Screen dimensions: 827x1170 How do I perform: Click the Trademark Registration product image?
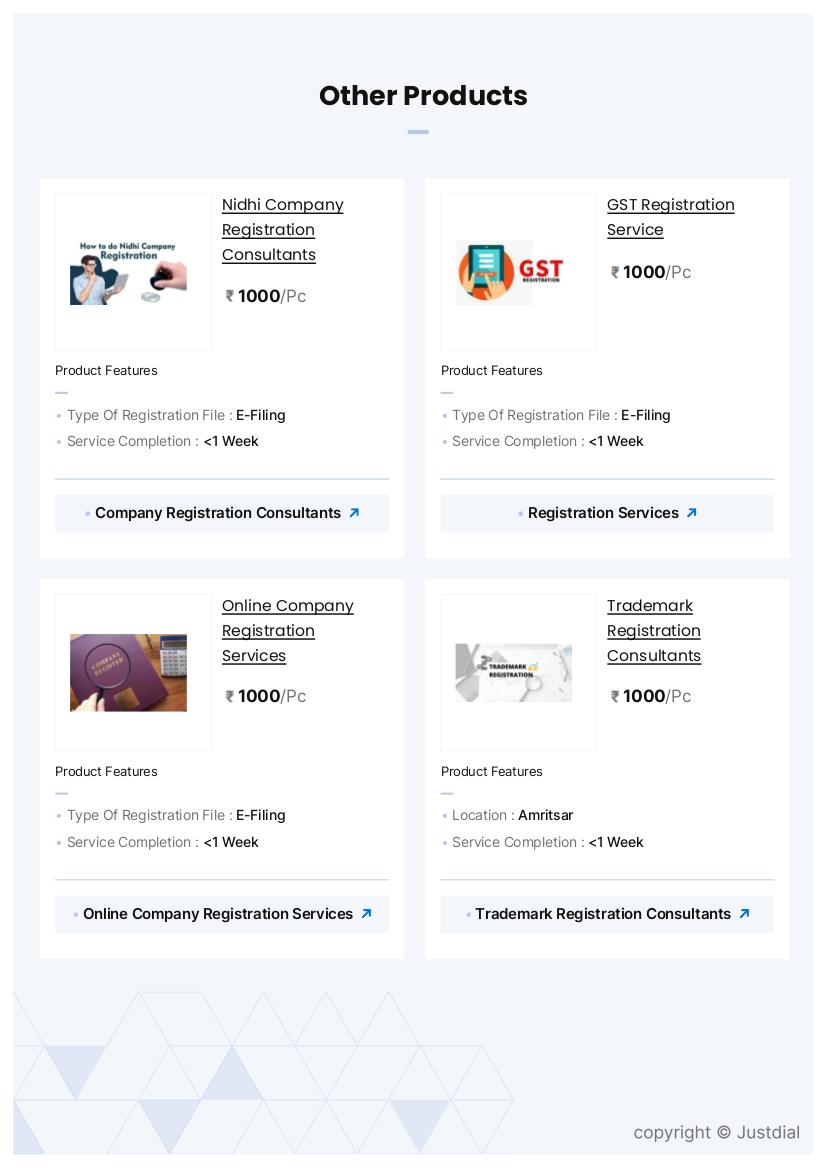[514, 673]
